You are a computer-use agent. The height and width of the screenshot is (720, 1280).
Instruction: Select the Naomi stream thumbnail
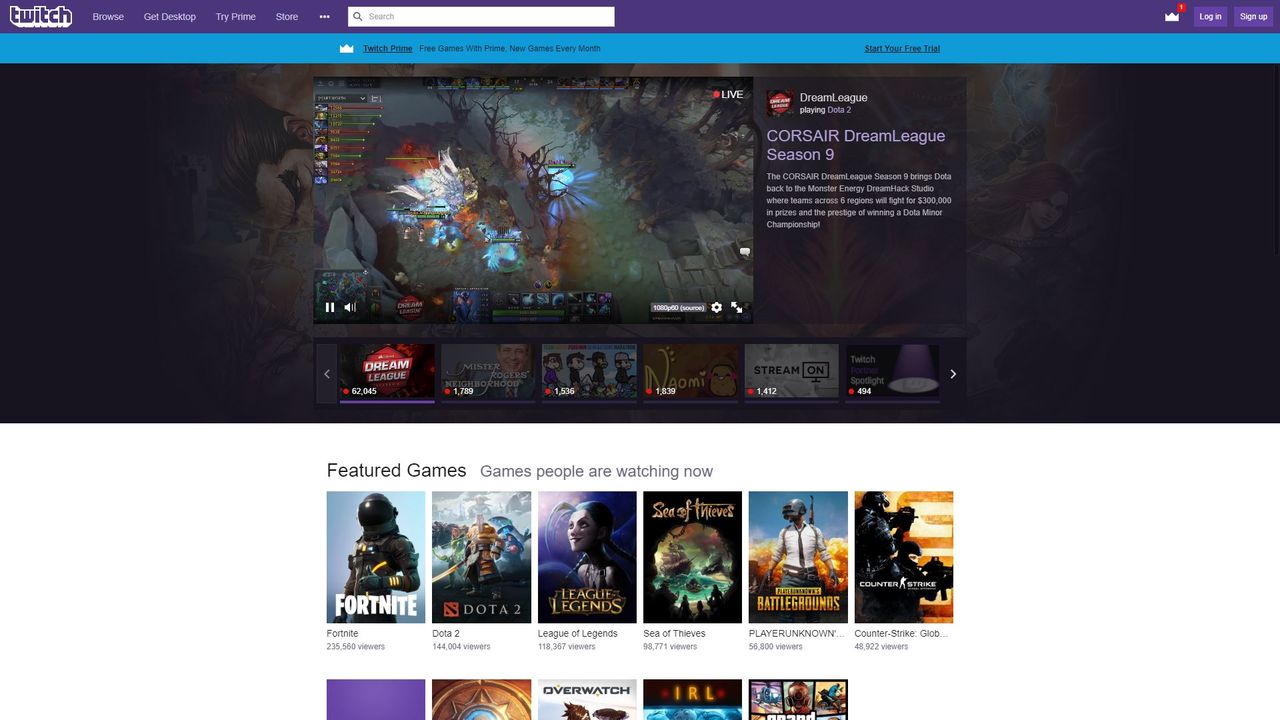coord(690,372)
